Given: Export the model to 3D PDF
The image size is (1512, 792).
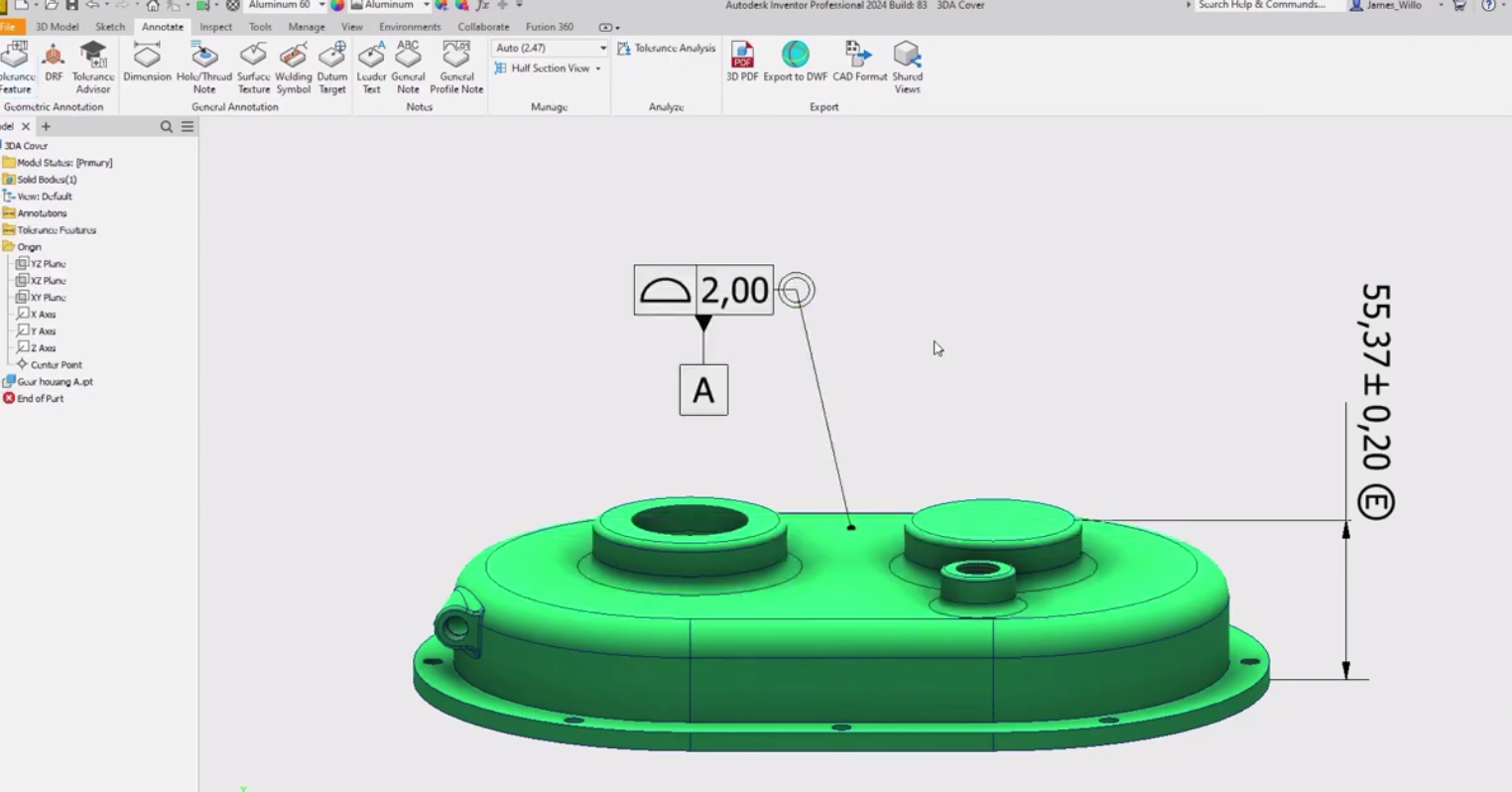Looking at the screenshot, I should click(x=742, y=61).
